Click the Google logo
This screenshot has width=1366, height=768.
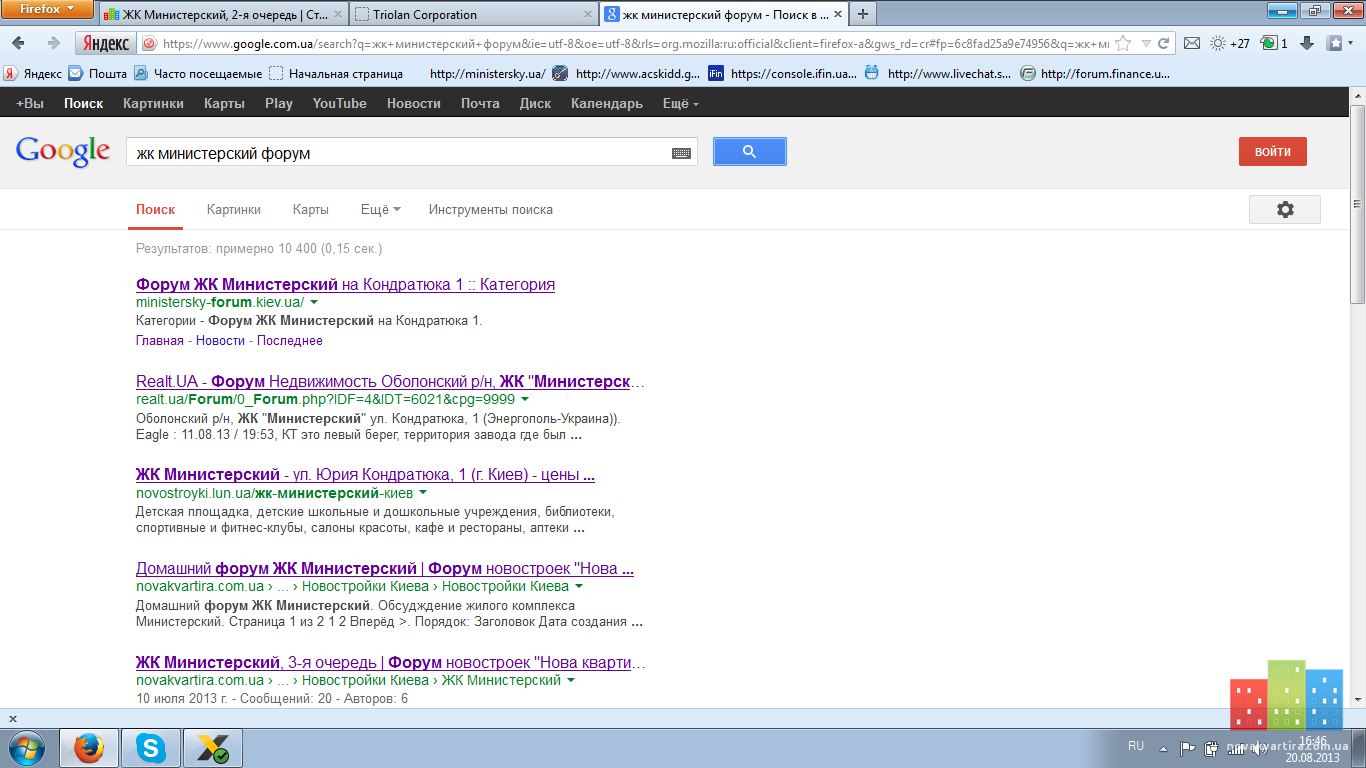tap(63, 151)
